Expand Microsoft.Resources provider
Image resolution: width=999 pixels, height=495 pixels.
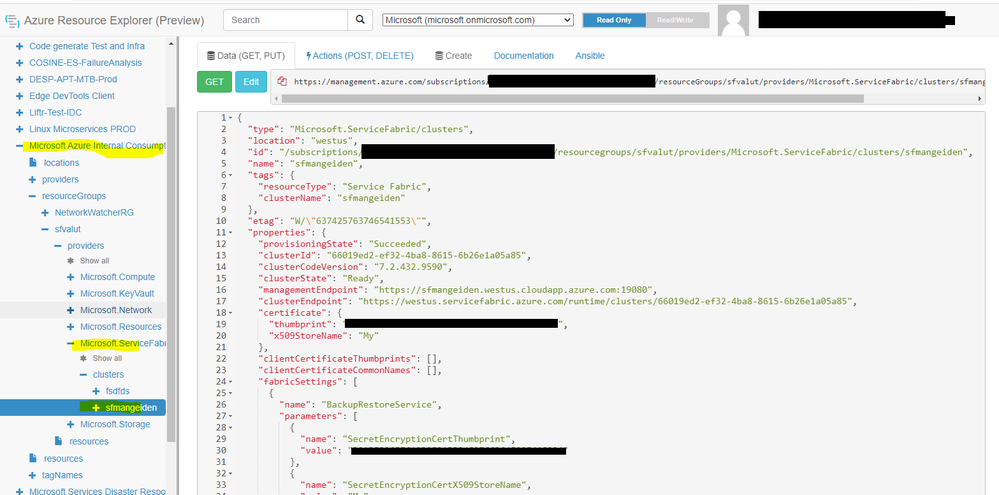(x=71, y=327)
